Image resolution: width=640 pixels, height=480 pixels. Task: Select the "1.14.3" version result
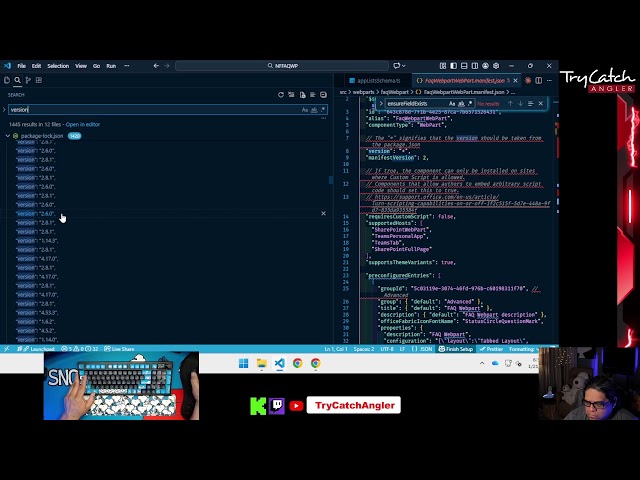(37, 241)
